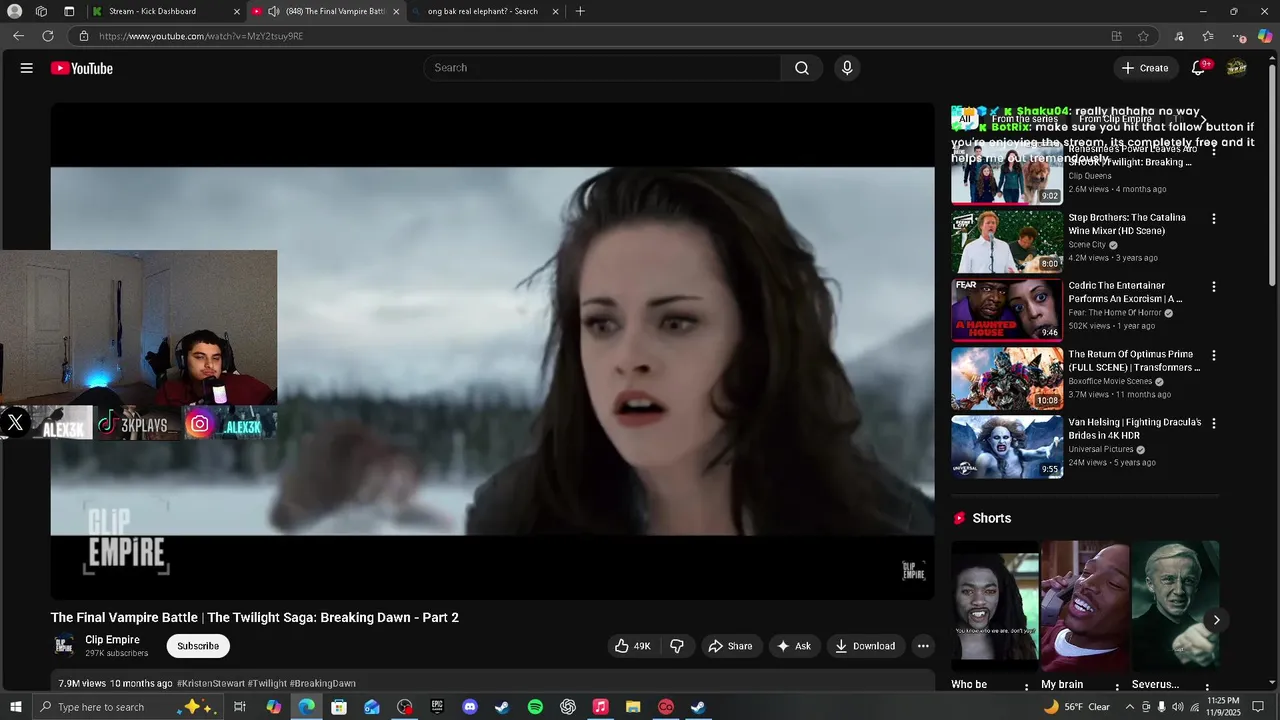The height and width of the screenshot is (720, 1280).
Task: Open the Create button menu
Action: (1145, 68)
